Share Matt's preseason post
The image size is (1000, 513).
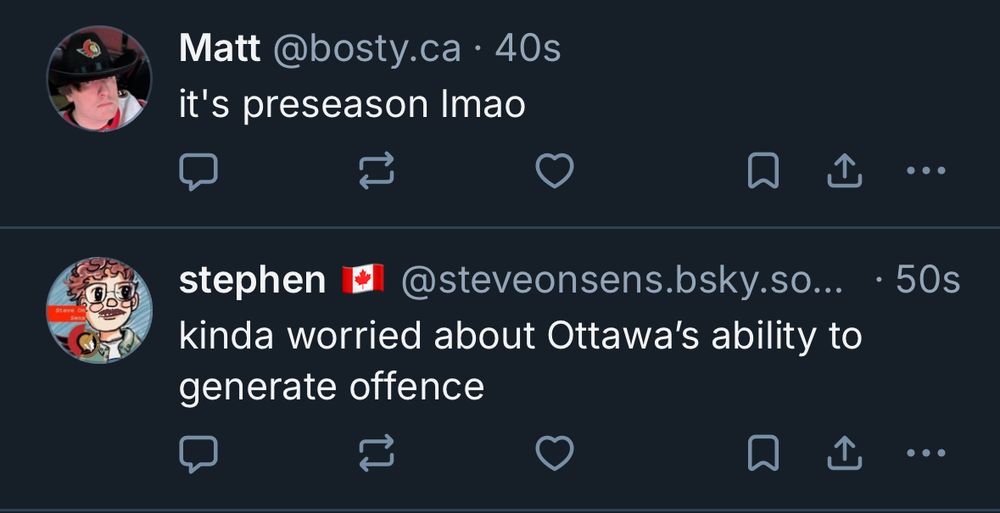[x=843, y=172]
